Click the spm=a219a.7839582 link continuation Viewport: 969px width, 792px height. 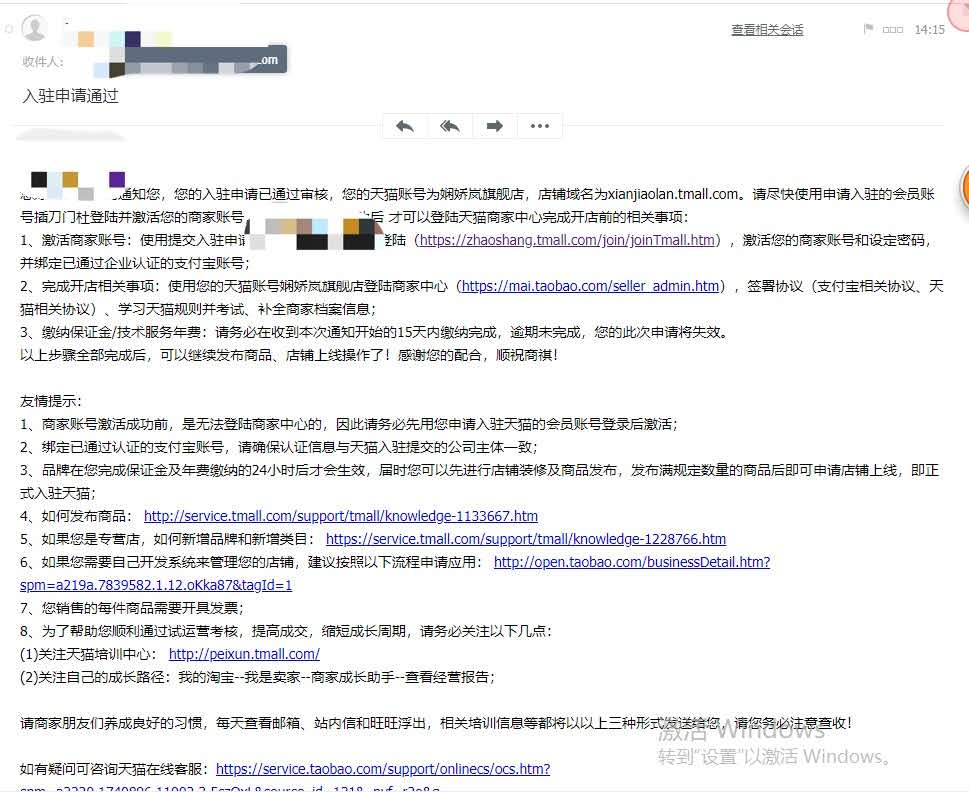click(x=156, y=585)
